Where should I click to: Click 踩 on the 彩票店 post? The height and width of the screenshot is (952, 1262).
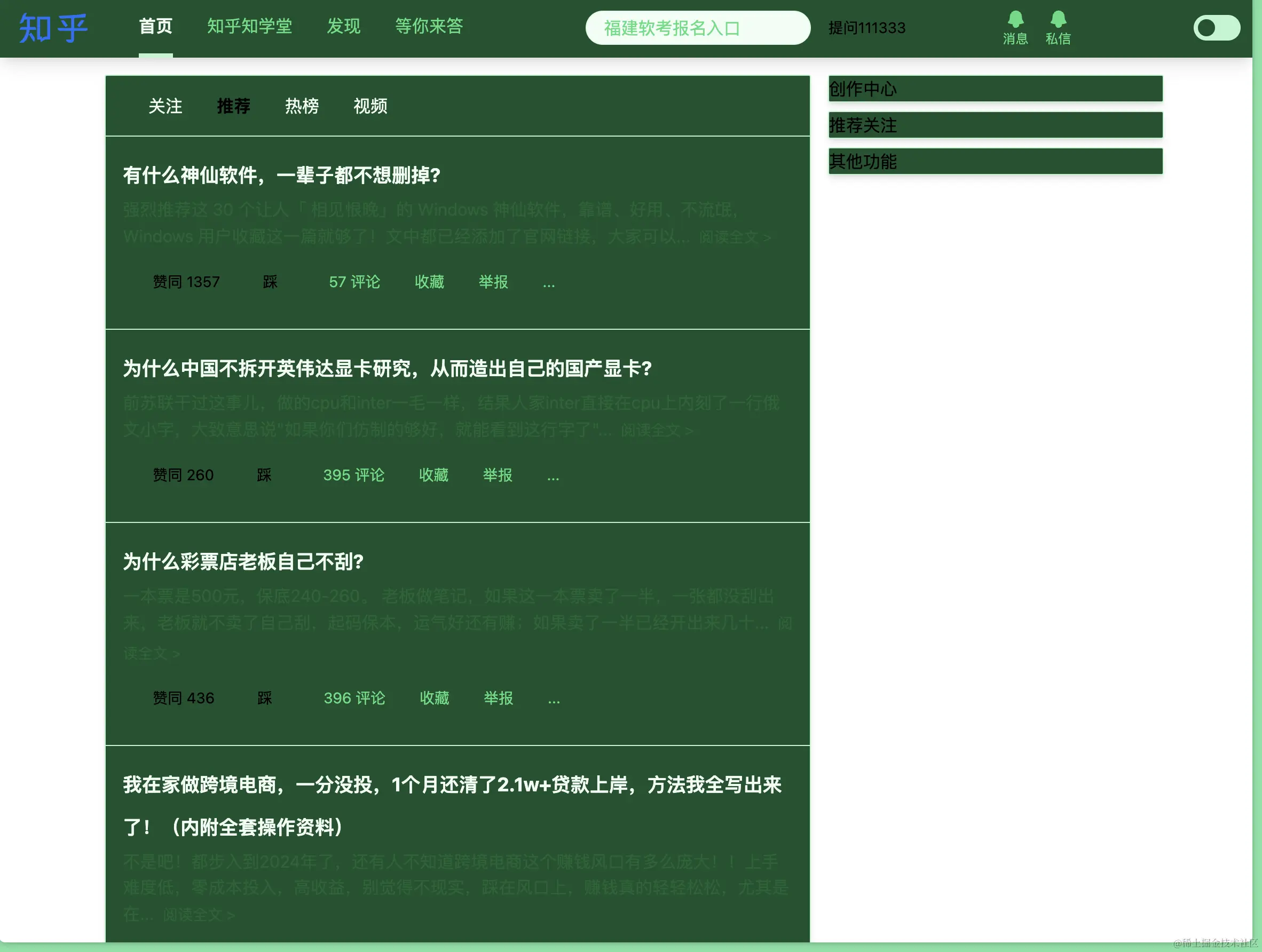pos(264,698)
